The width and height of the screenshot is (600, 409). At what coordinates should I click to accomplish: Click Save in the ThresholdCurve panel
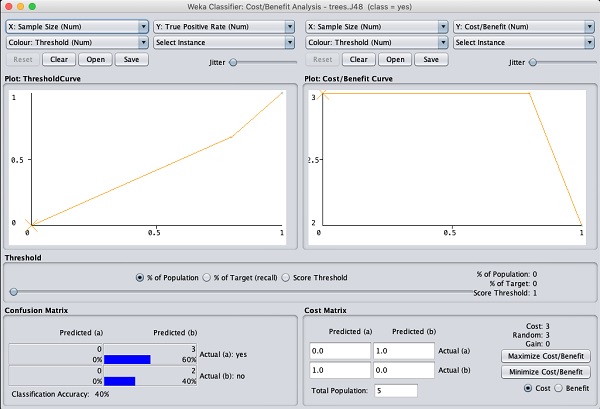(x=131, y=60)
